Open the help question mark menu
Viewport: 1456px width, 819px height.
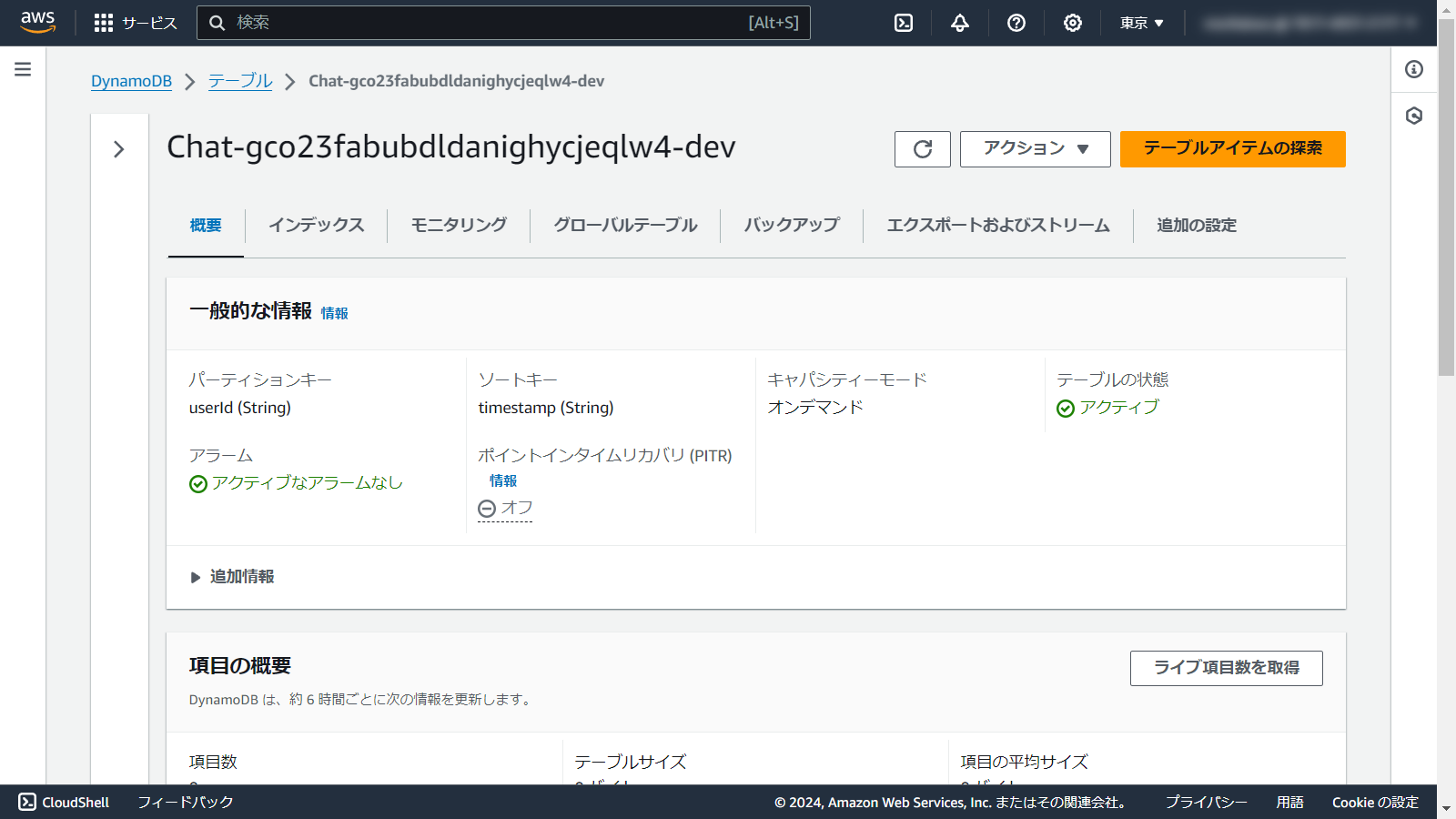click(x=1016, y=23)
